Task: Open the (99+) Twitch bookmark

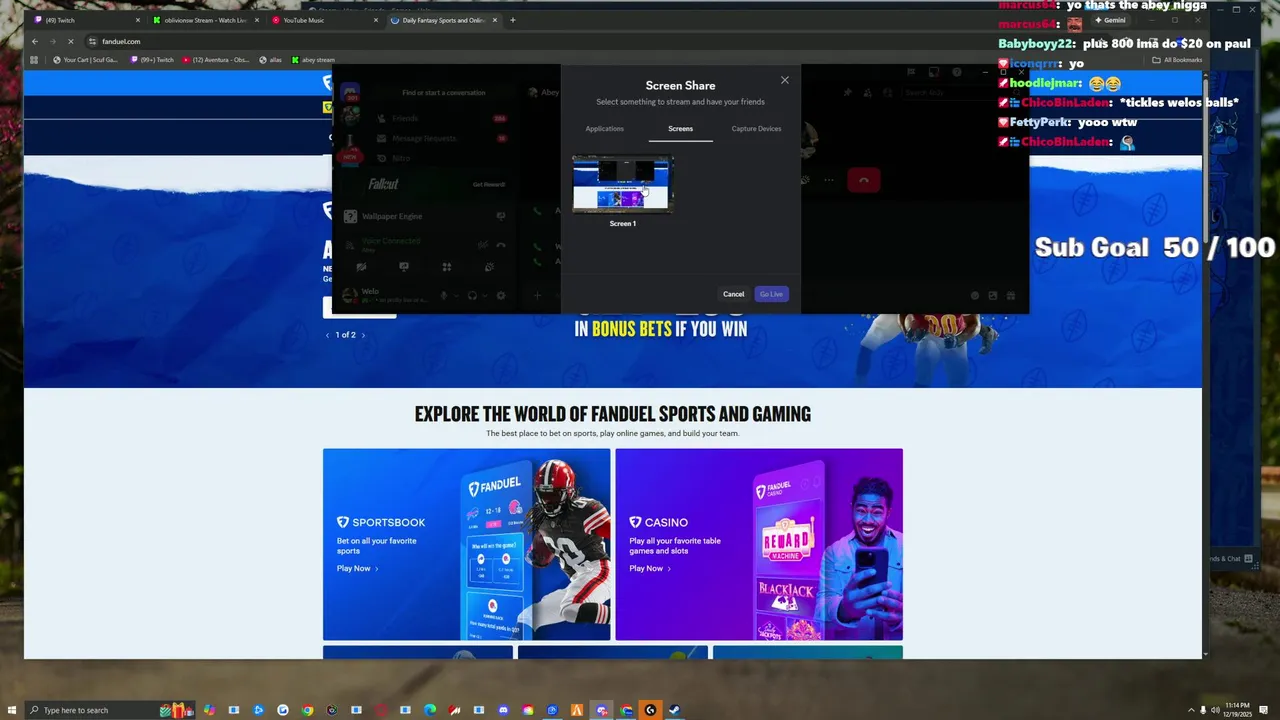Action: click(152, 60)
